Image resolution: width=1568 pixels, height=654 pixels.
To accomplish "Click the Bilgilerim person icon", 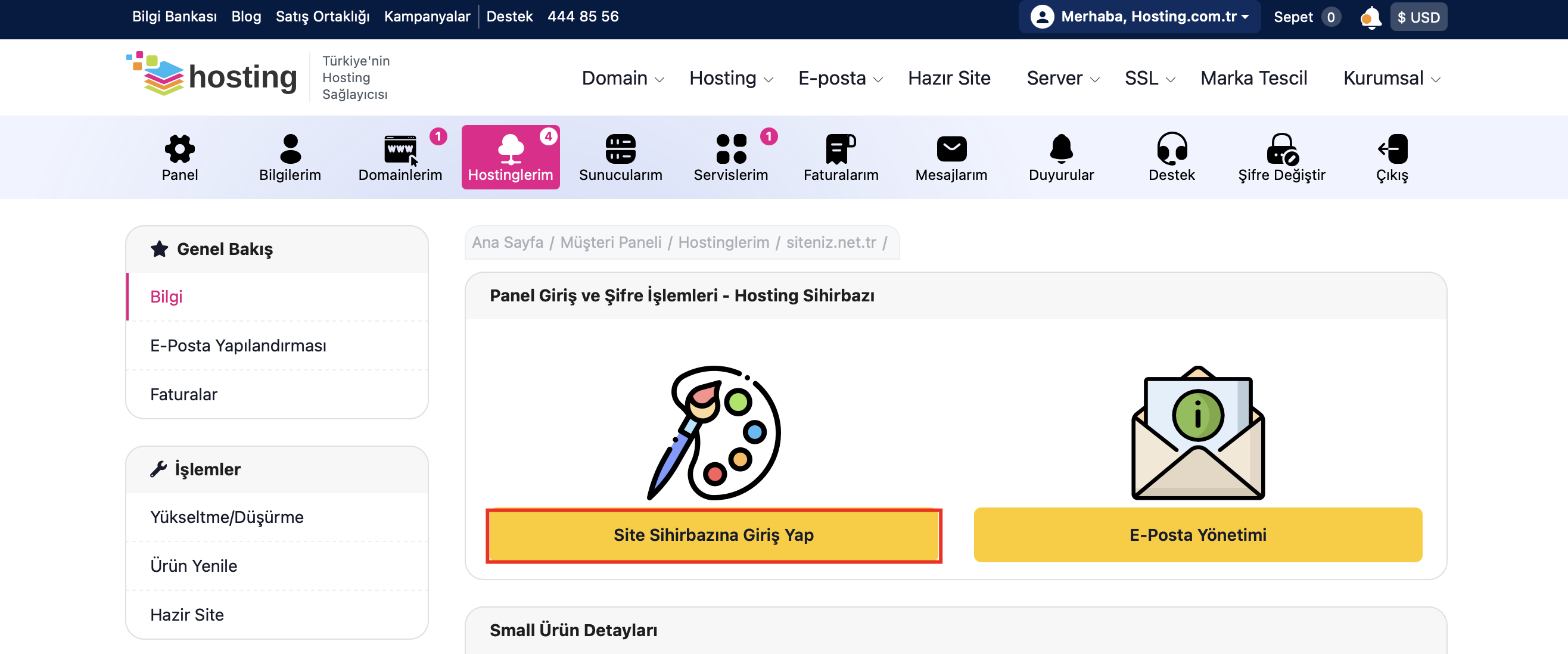I will coord(290,148).
